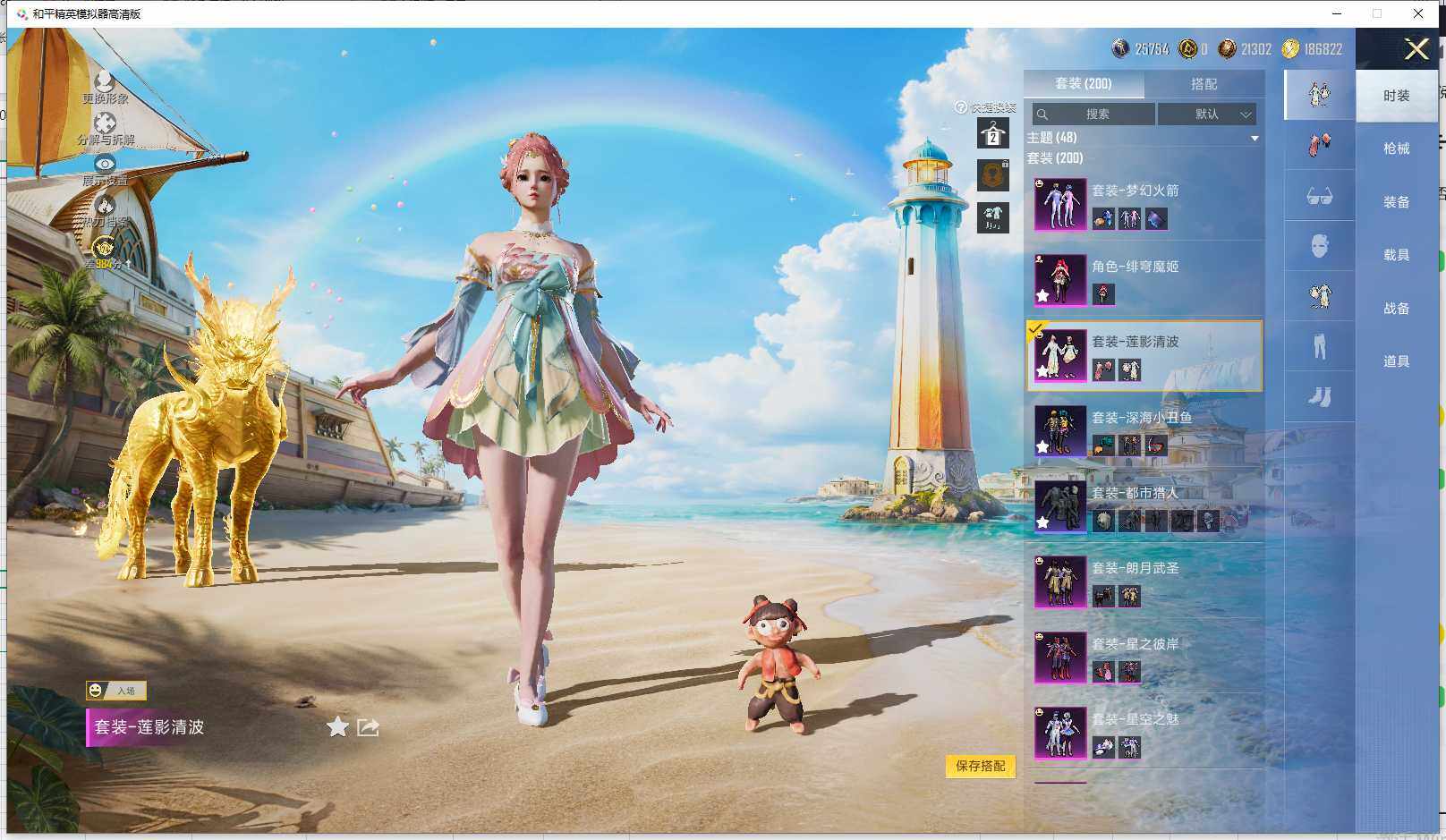Select the pink headwear category icon
The height and width of the screenshot is (840, 1446).
[x=1319, y=144]
